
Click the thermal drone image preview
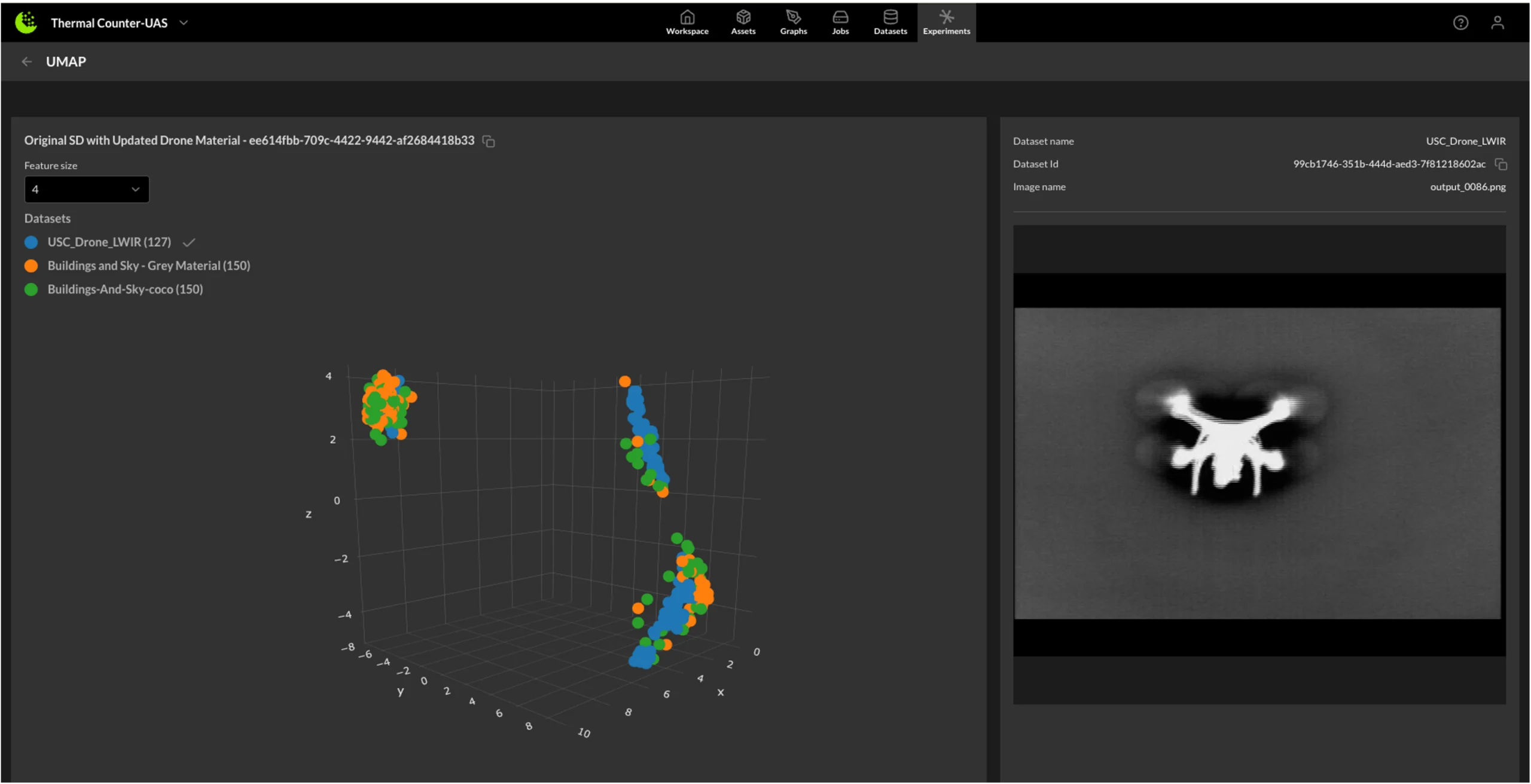(x=1258, y=463)
